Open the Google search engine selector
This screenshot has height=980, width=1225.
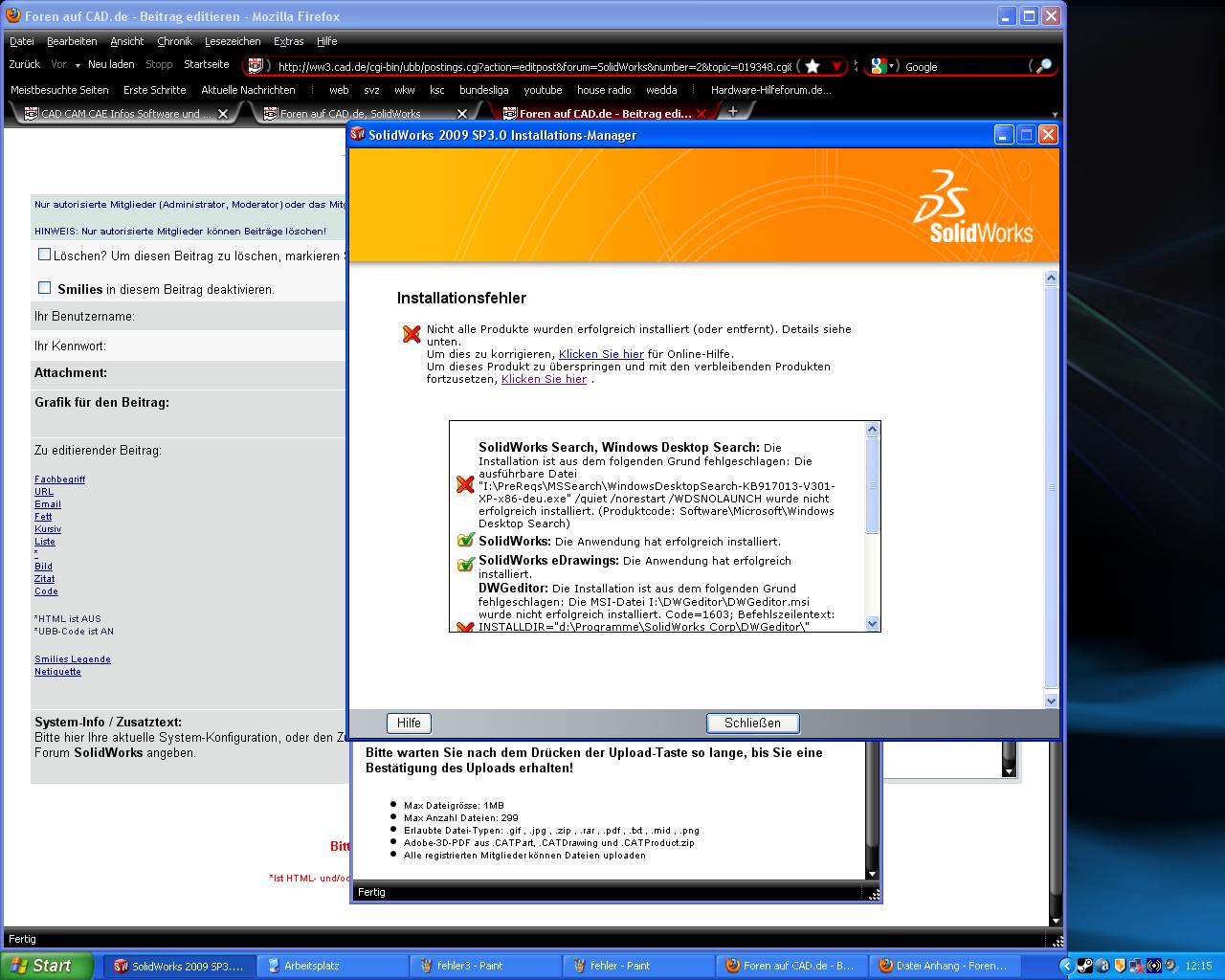coord(883,66)
